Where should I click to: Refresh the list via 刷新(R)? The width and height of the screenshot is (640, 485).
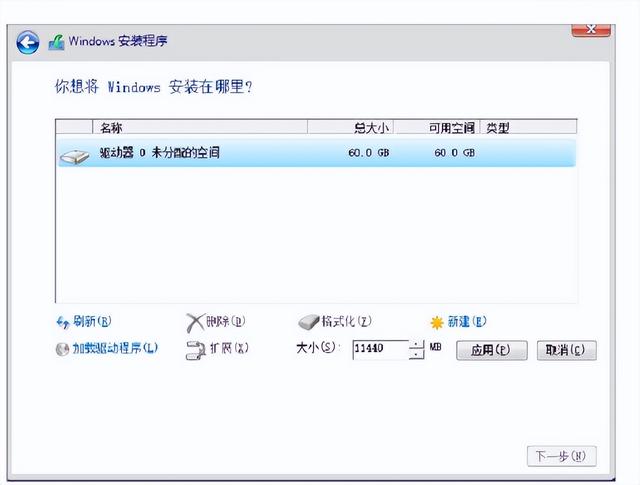point(92,322)
